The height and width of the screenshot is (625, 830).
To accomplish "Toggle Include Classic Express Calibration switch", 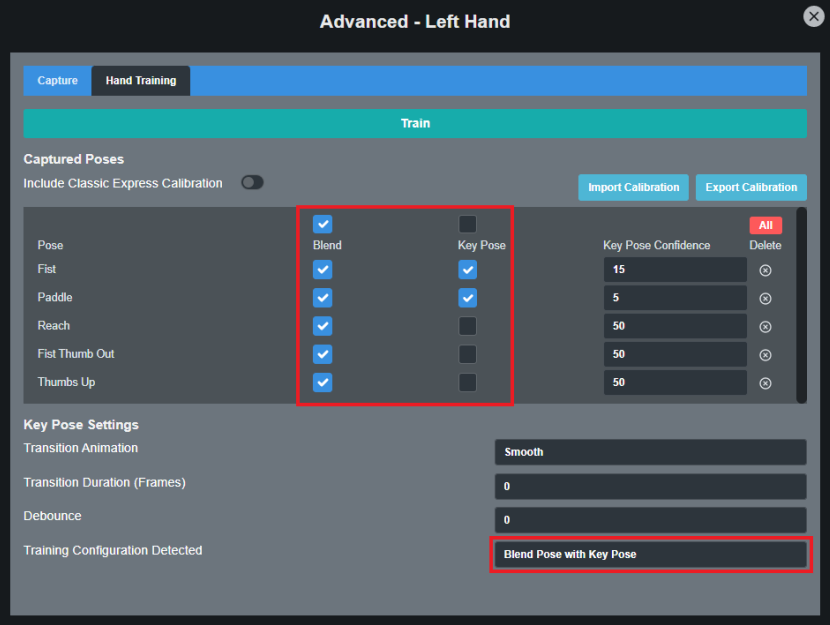I will (x=252, y=183).
